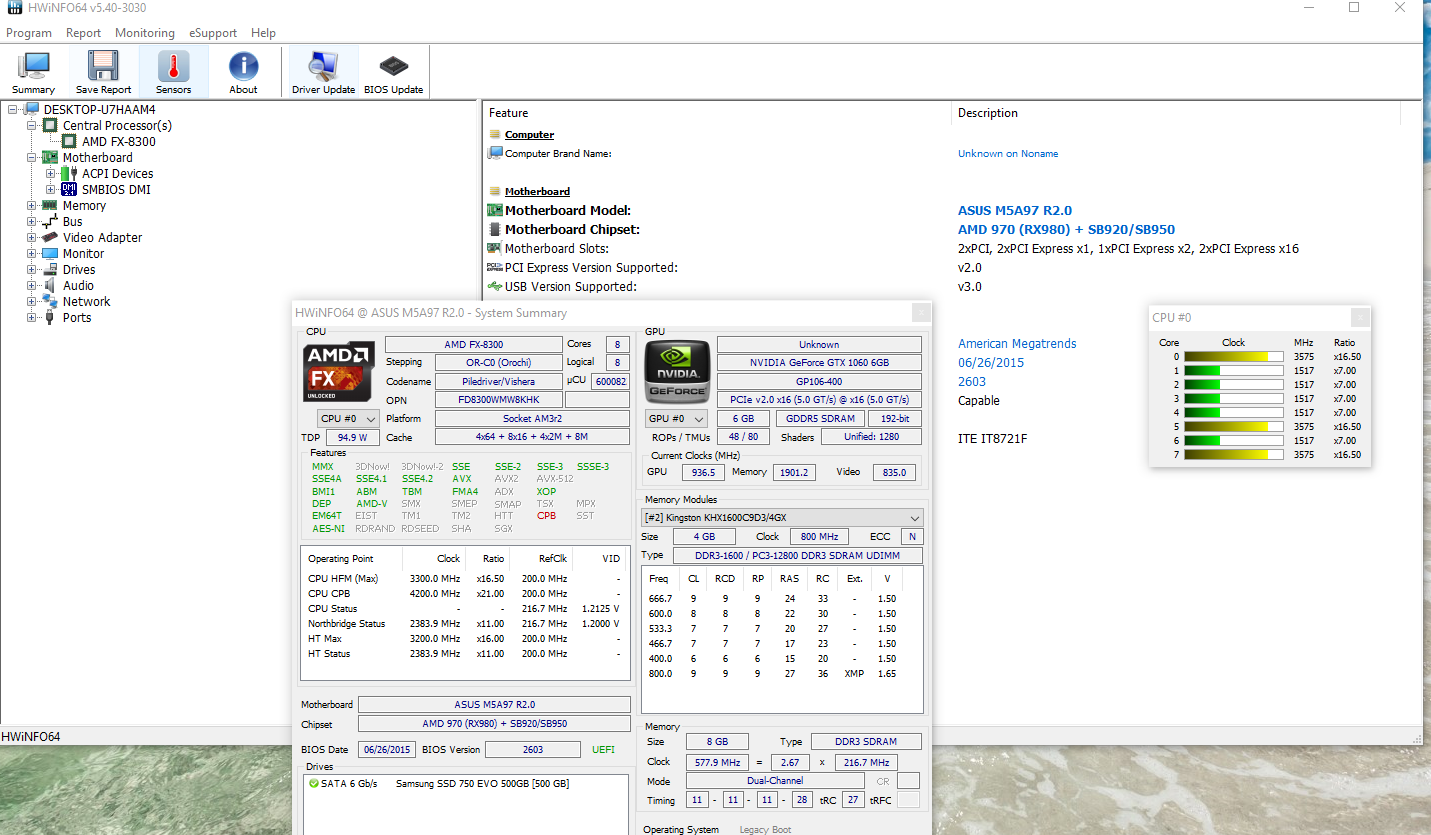Click the AMD FX-8300 CPU name field
Viewport: 1431px width, 835px height.
pos(473,345)
